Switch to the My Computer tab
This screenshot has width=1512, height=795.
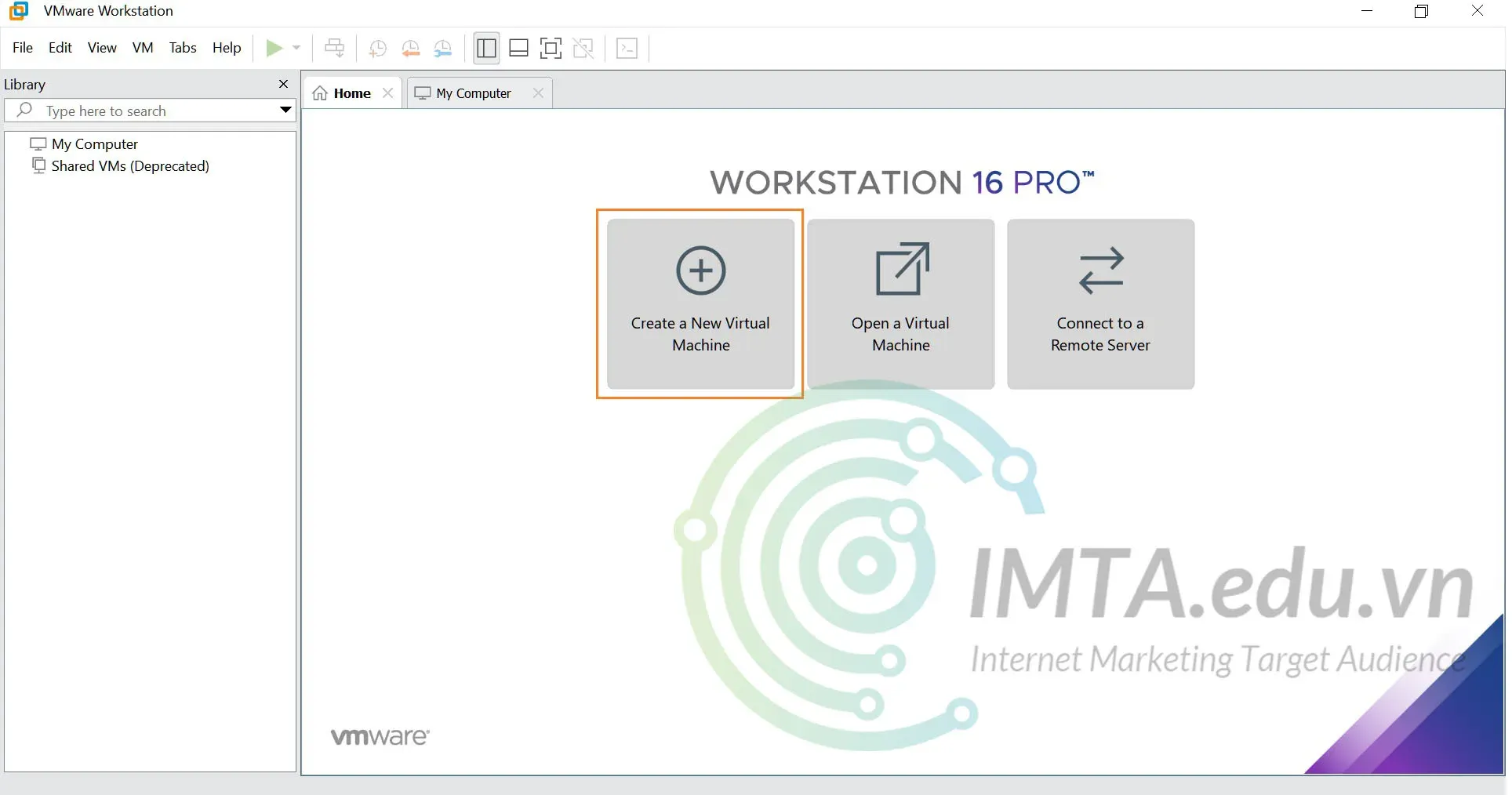pos(473,93)
